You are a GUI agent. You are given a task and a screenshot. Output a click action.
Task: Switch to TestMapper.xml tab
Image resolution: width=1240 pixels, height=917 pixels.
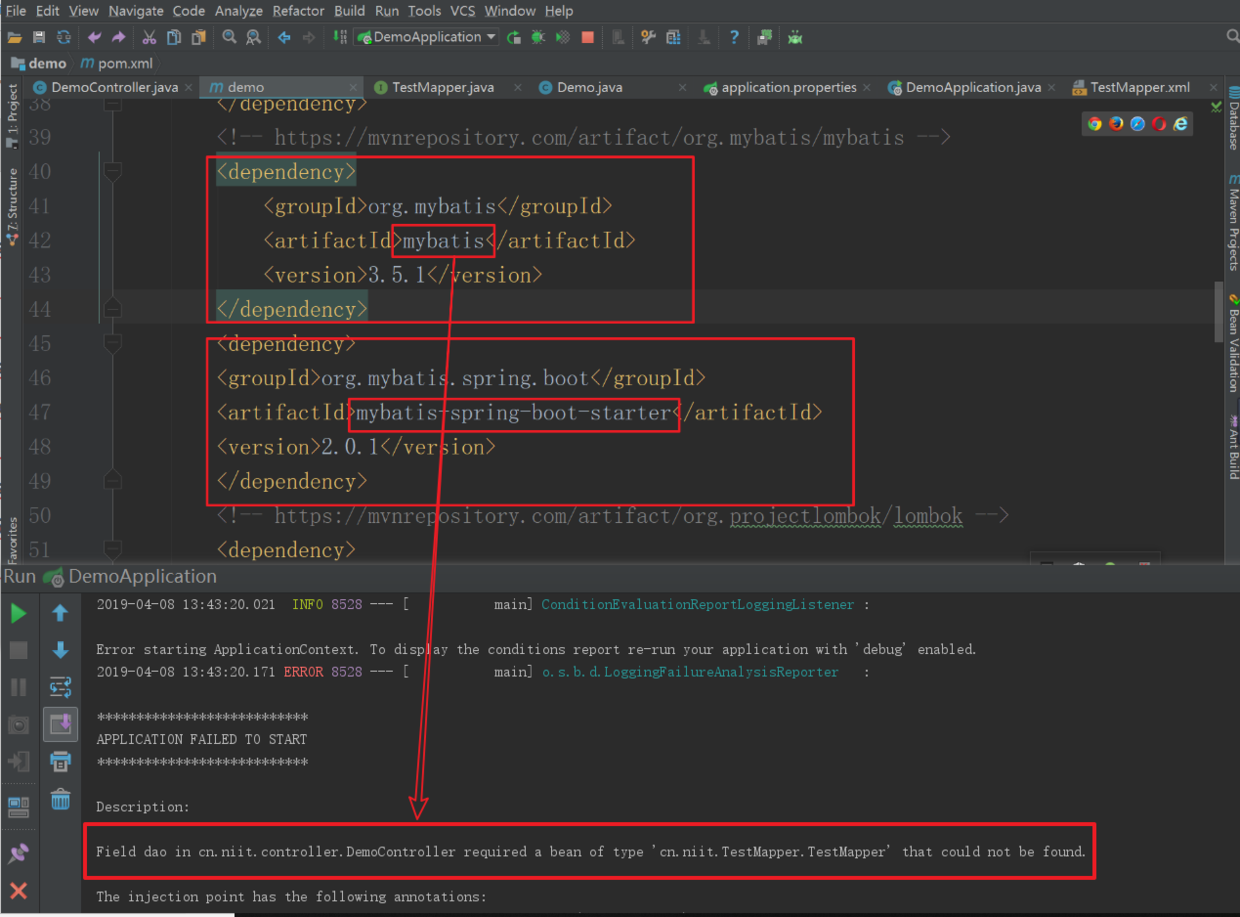click(1139, 87)
